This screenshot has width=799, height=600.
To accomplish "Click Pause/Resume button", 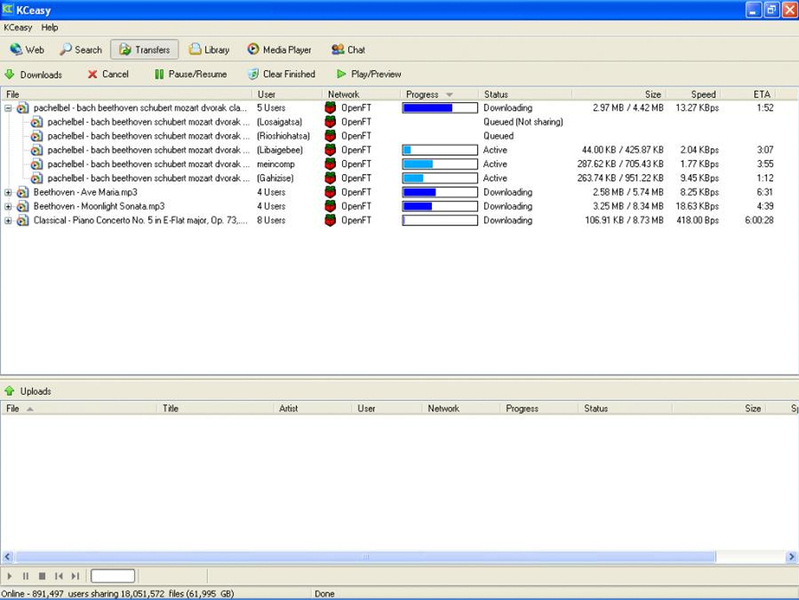I will 191,74.
